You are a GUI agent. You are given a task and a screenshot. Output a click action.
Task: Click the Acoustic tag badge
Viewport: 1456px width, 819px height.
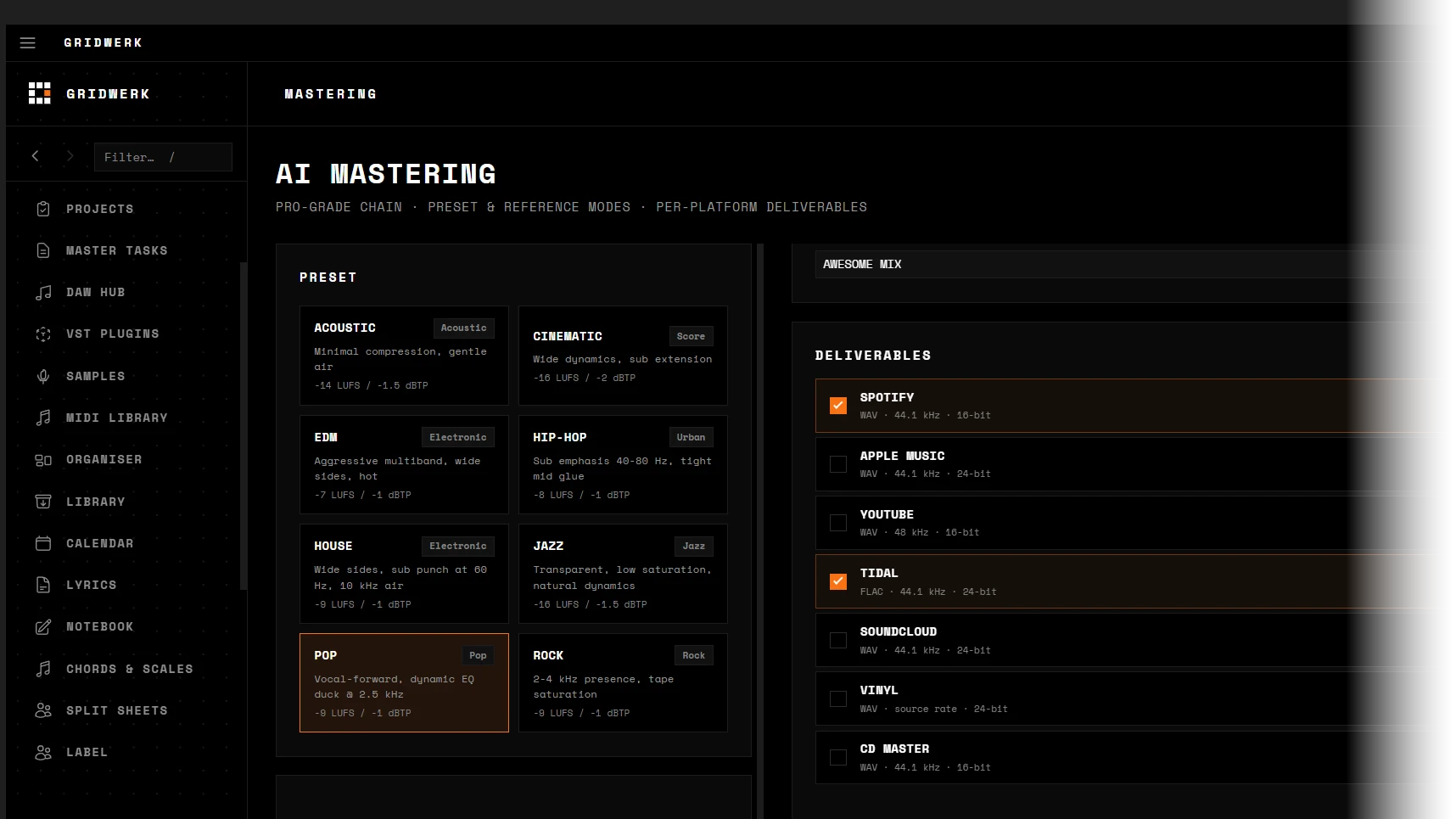[463, 328]
